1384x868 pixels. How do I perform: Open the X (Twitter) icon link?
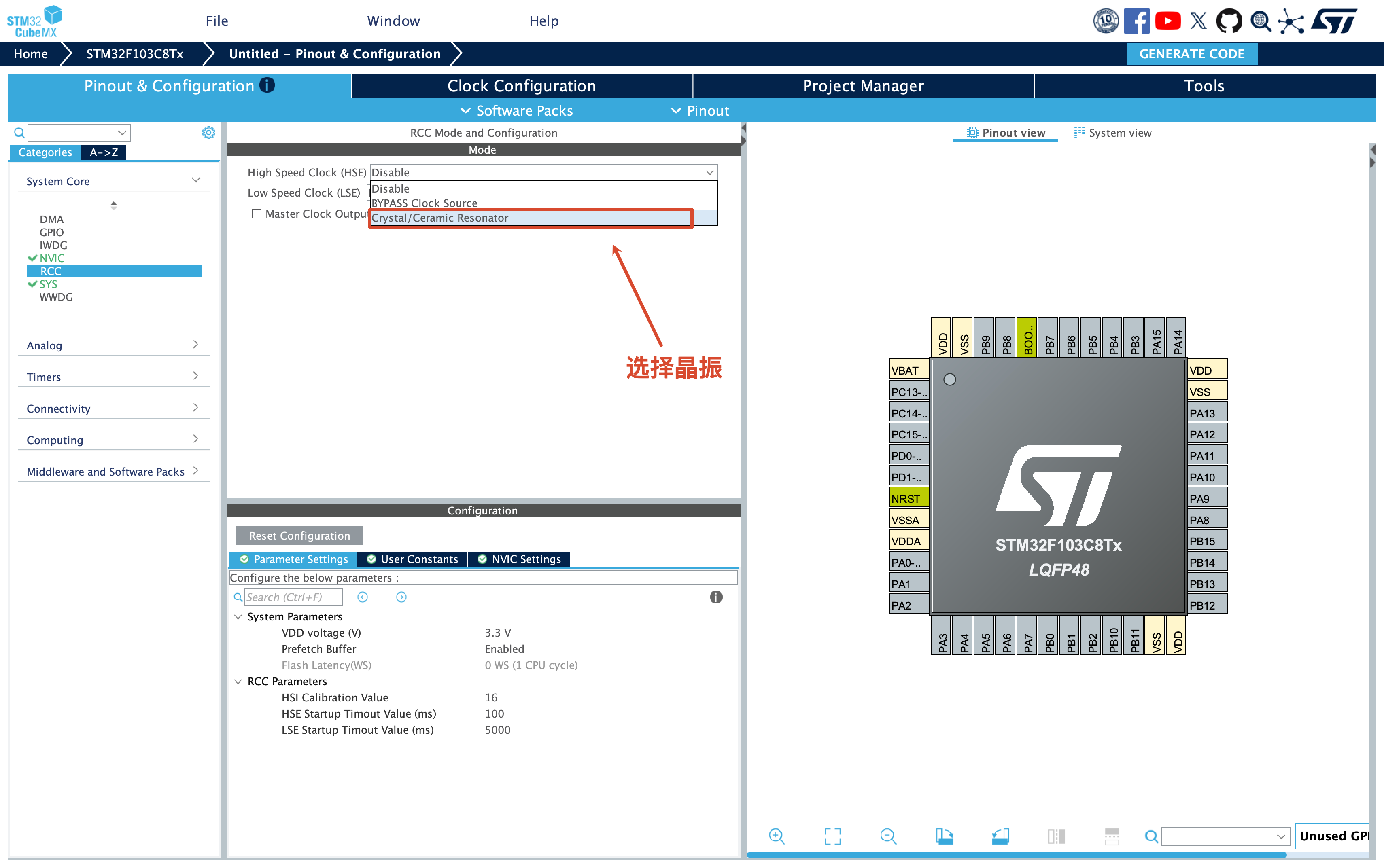tap(1198, 21)
